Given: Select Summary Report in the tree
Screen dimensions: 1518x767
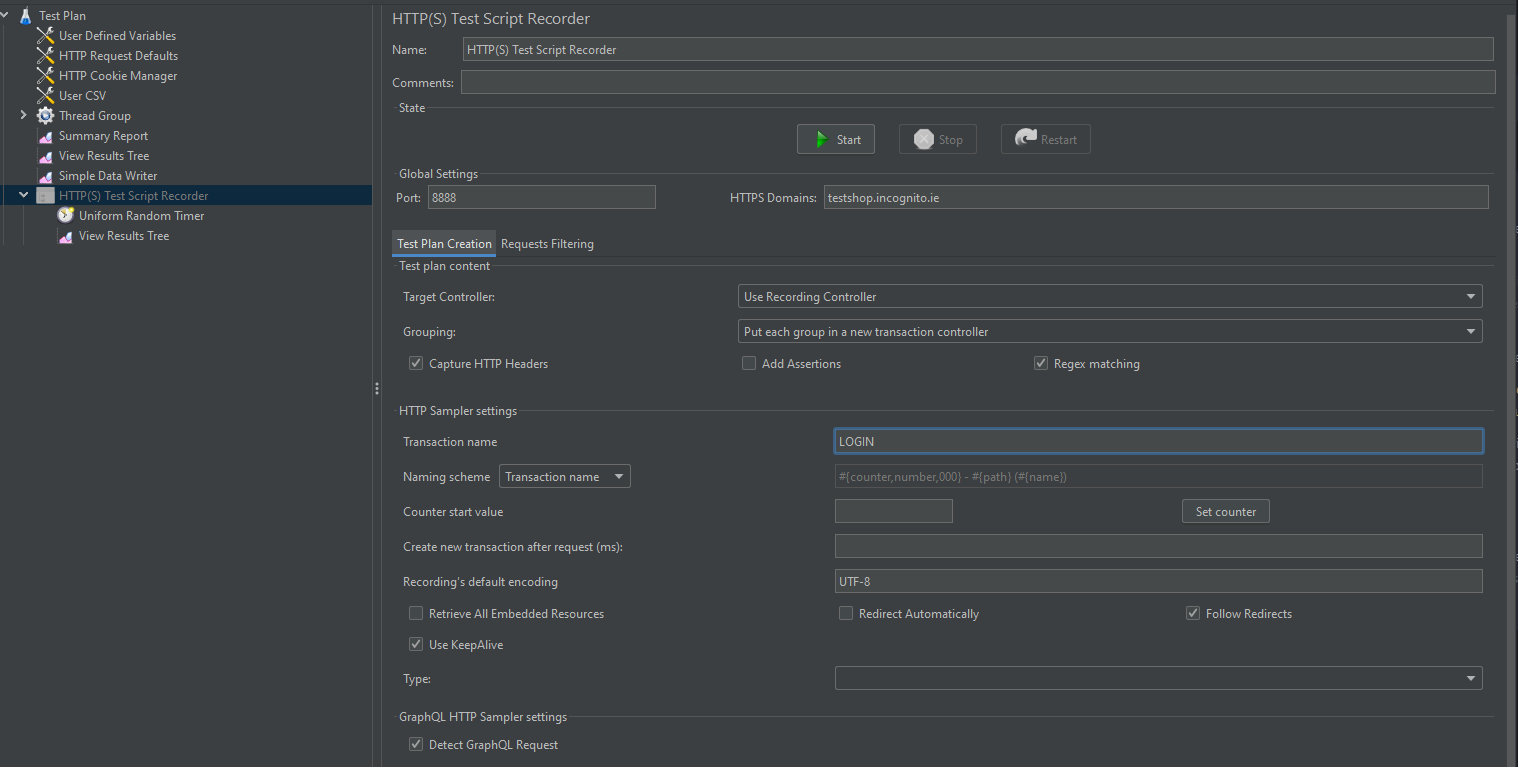Looking at the screenshot, I should point(103,136).
